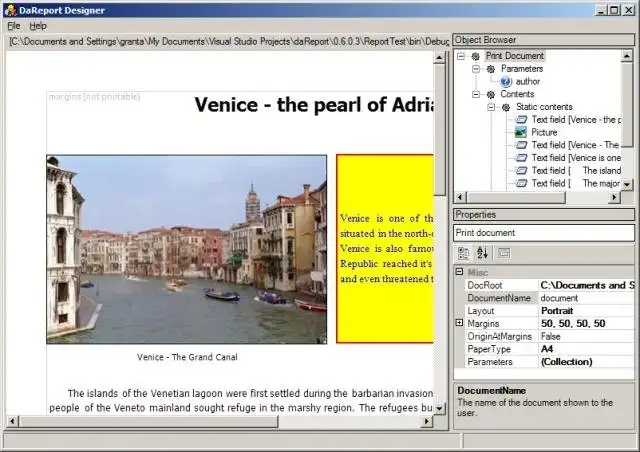Collapse the Print Document tree node
The width and height of the screenshot is (640, 452).
461,56
